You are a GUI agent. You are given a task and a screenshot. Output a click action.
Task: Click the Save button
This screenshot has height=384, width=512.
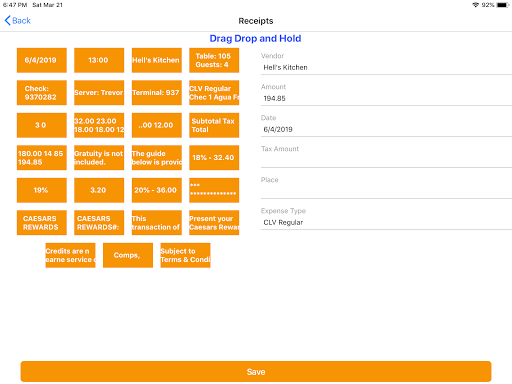click(x=256, y=372)
